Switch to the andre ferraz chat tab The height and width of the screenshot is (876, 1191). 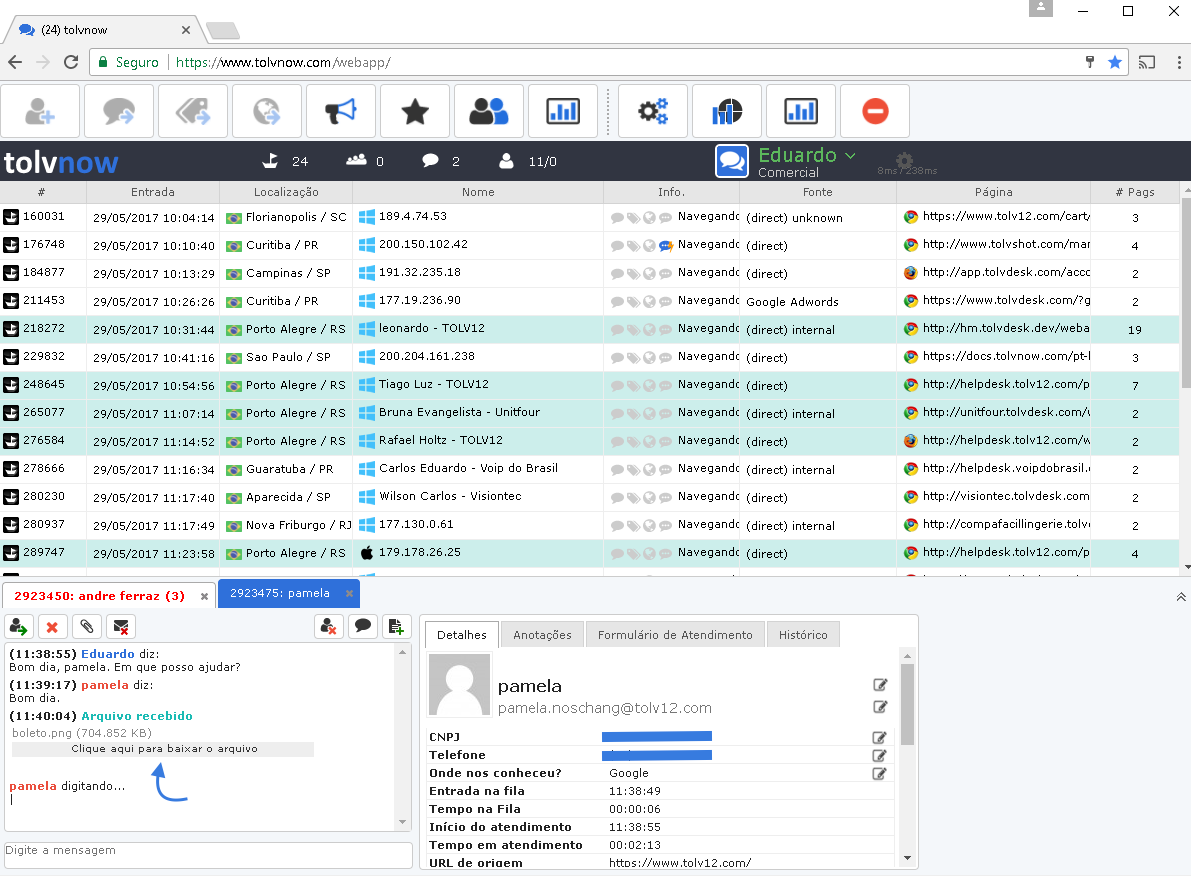pos(100,596)
